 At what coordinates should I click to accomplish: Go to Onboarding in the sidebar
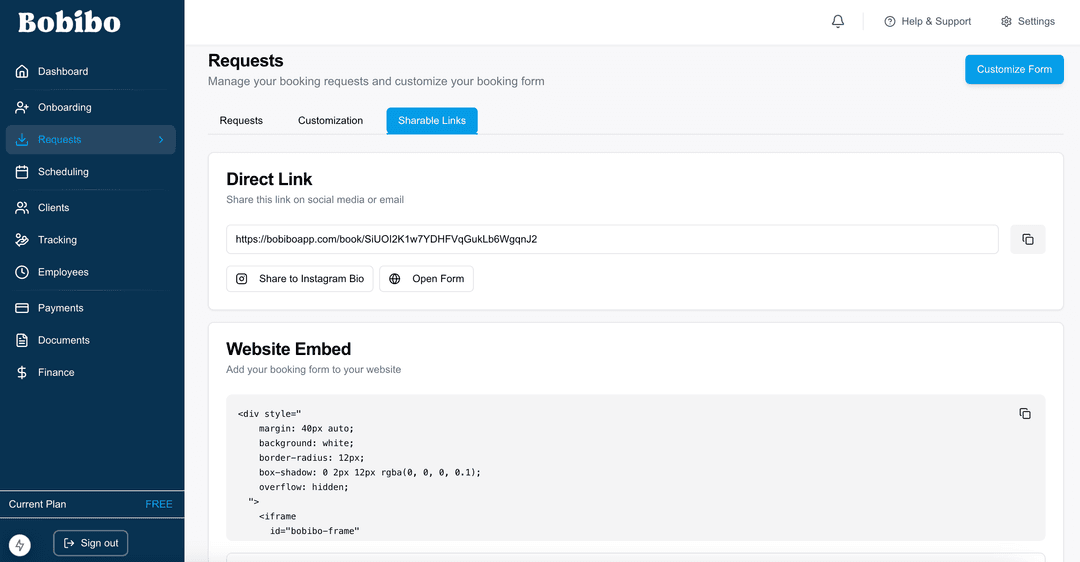64,108
